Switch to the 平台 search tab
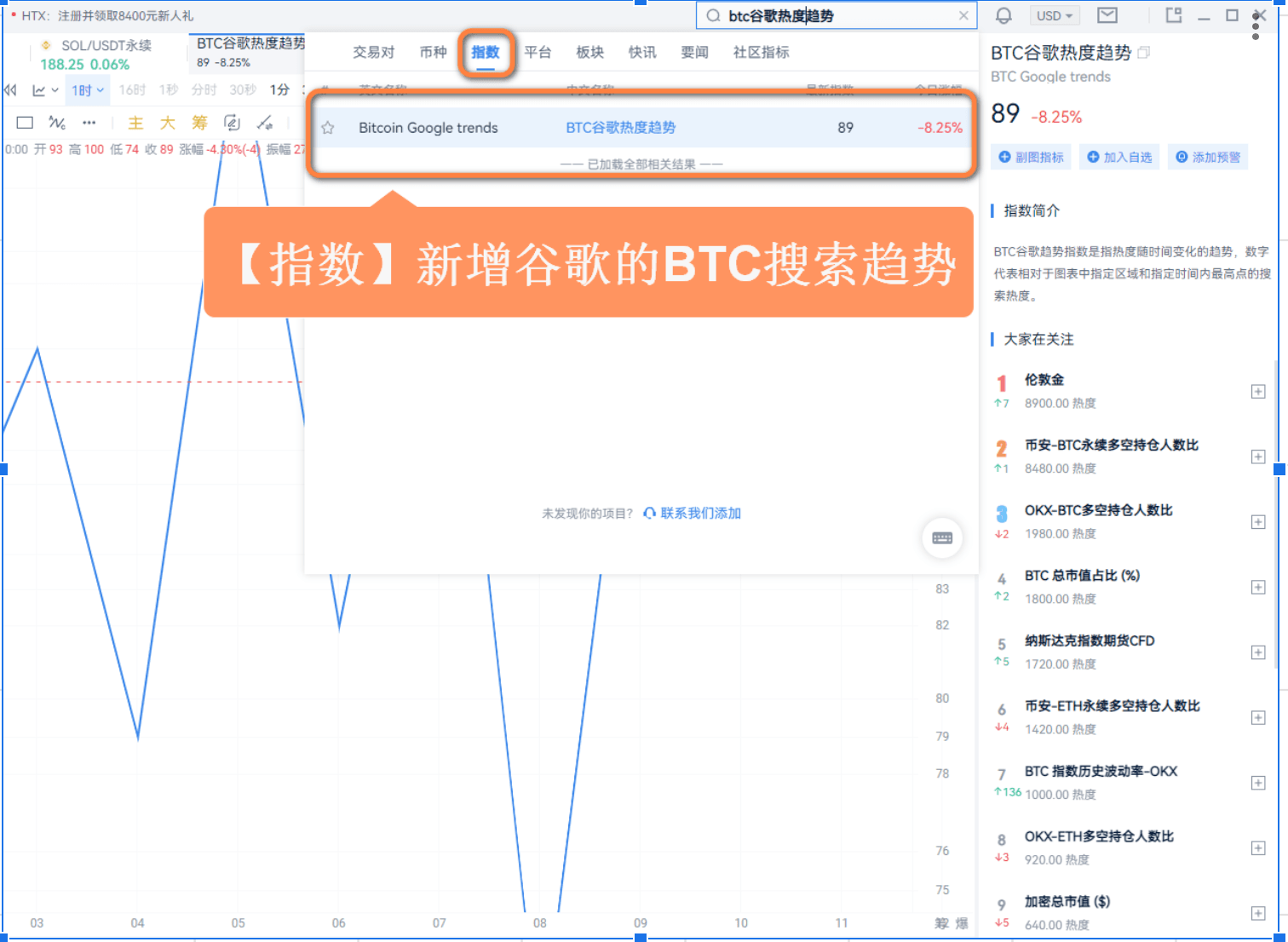 [x=538, y=53]
